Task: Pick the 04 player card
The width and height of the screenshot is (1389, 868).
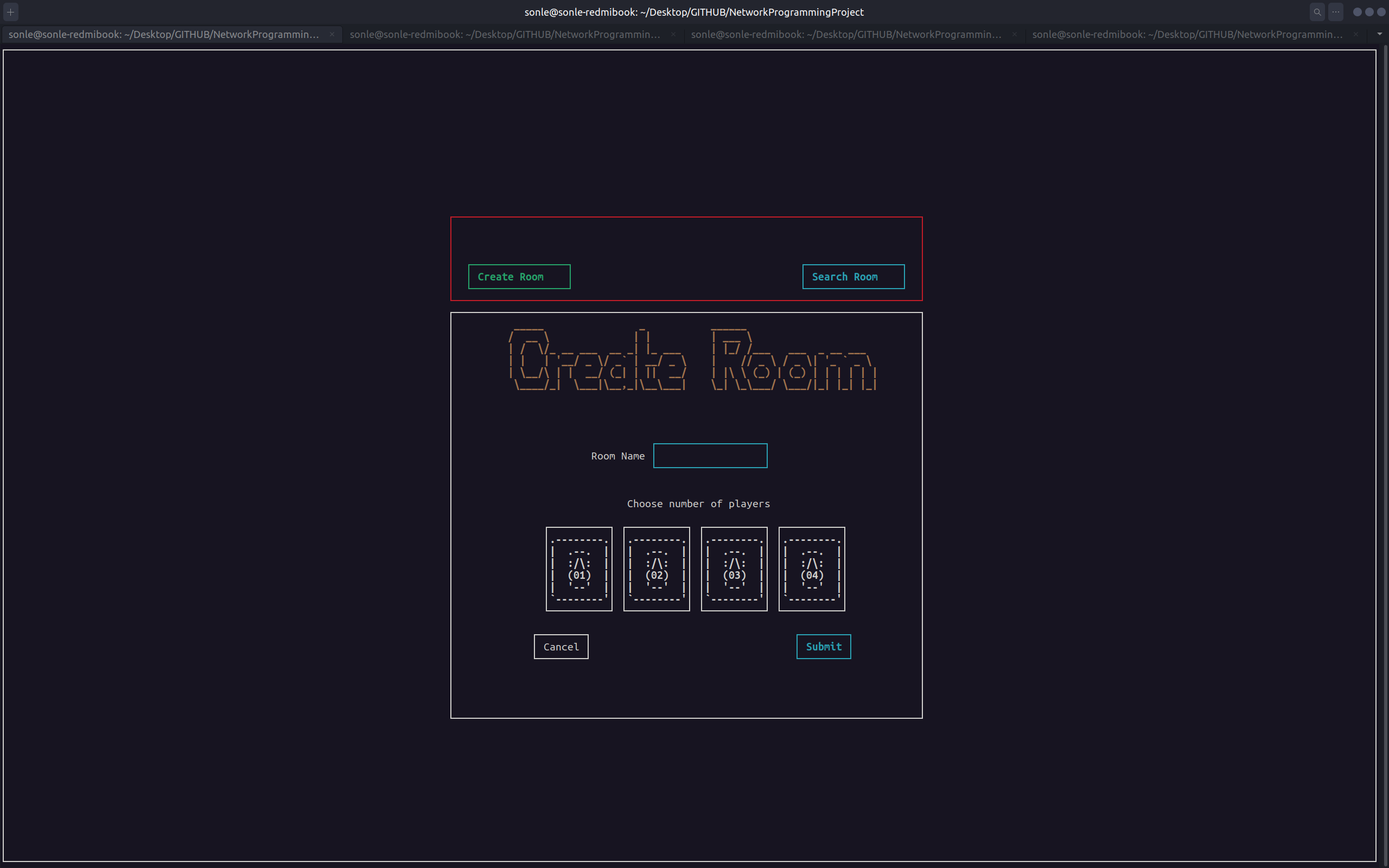Action: (x=812, y=569)
